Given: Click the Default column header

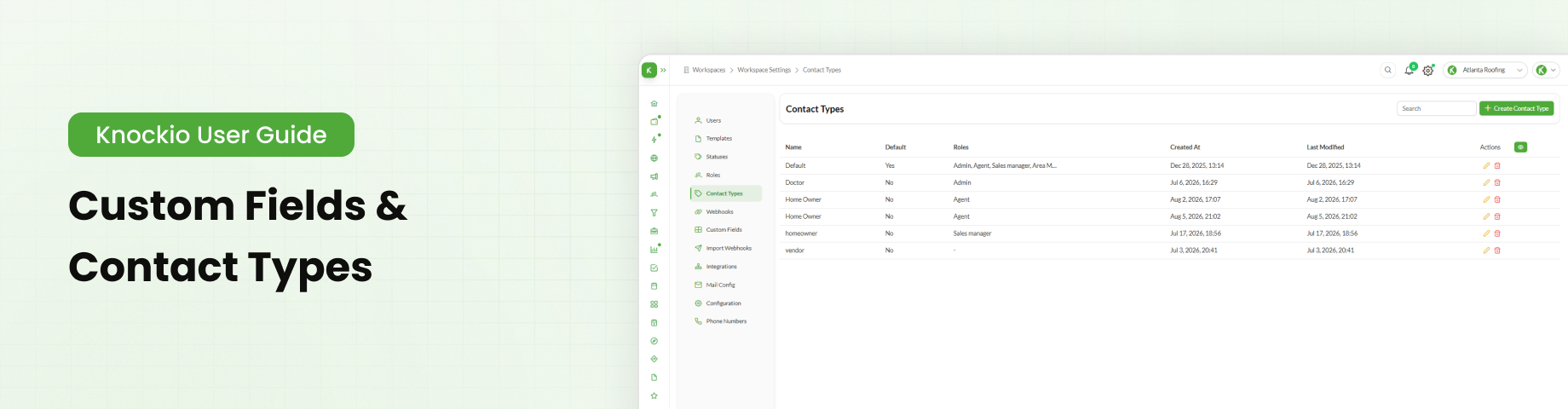Looking at the screenshot, I should [896, 147].
